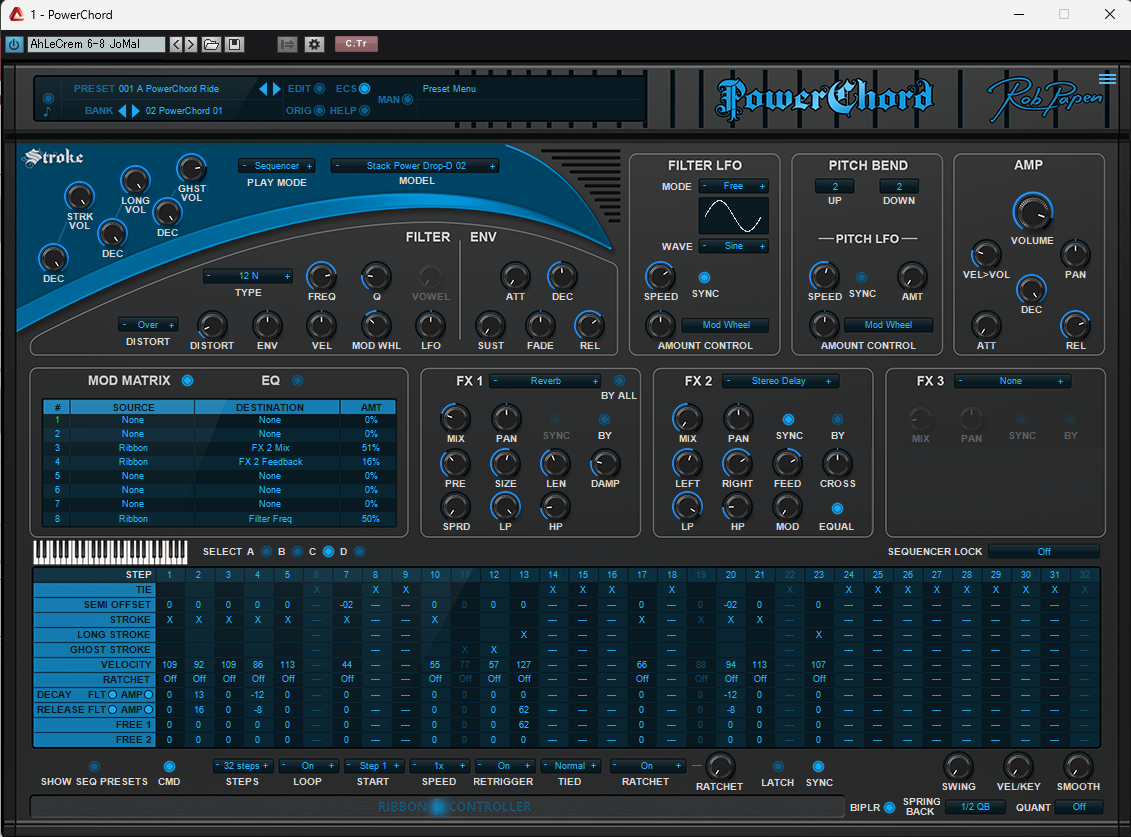Select sequencer pattern C radio button
The height and width of the screenshot is (837, 1131).
pyautogui.click(x=328, y=551)
